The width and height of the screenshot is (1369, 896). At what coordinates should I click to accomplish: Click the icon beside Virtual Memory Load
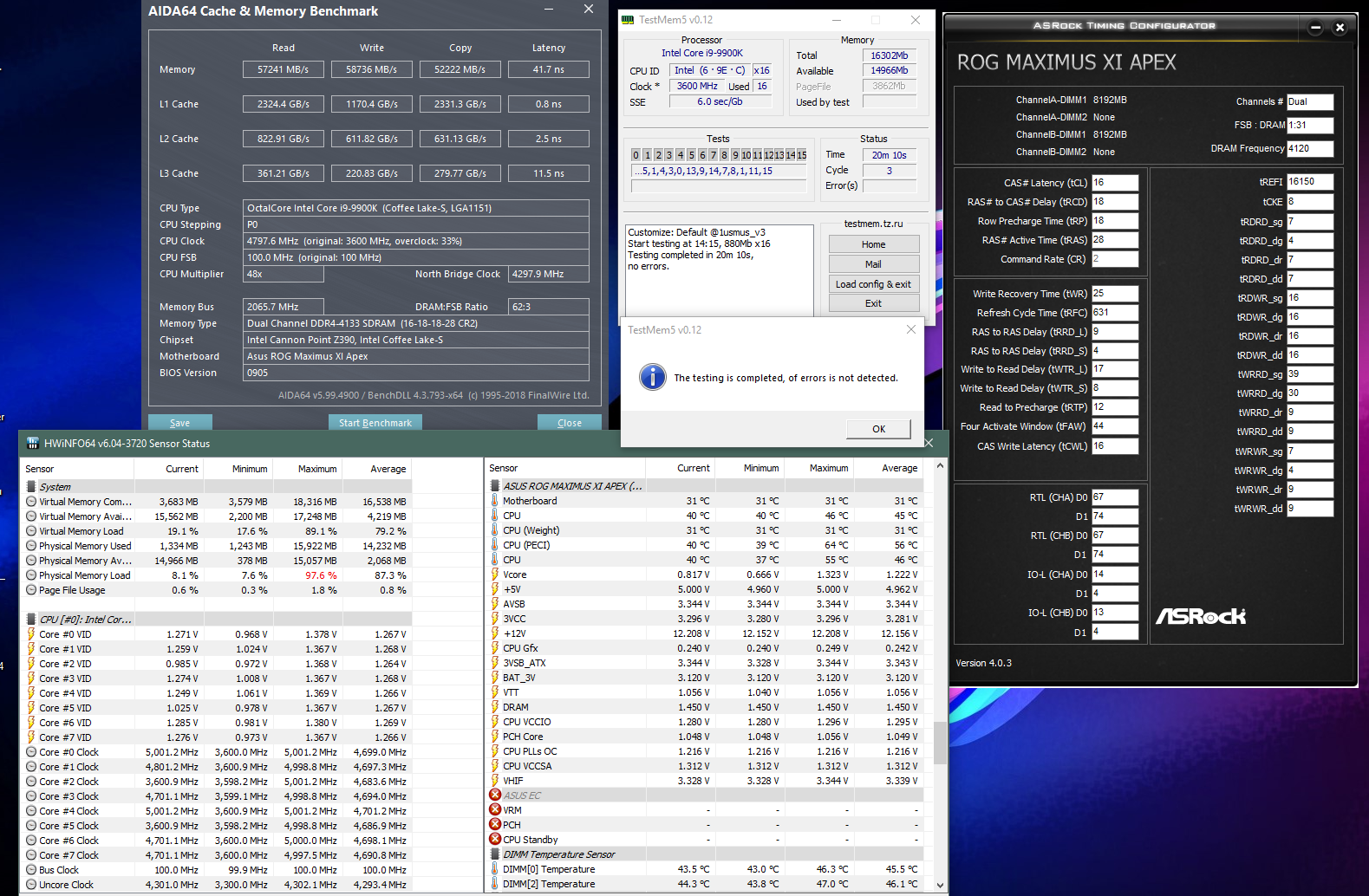(x=31, y=531)
